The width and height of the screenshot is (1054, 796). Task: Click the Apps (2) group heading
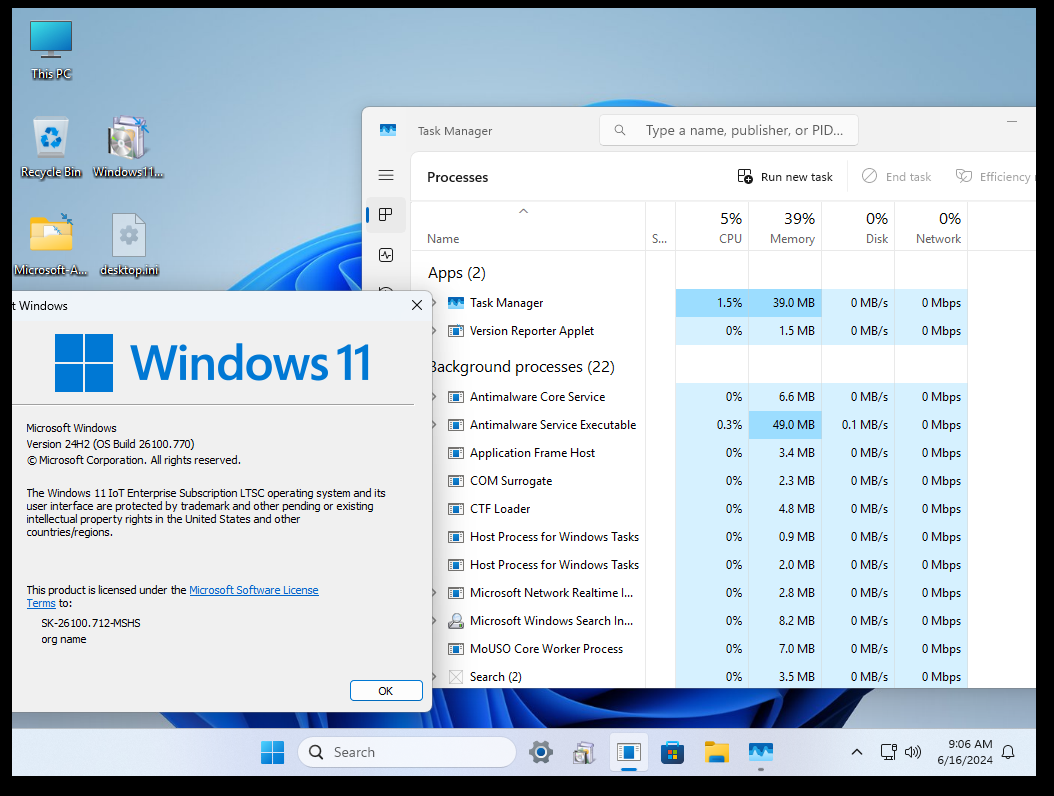click(x=456, y=273)
